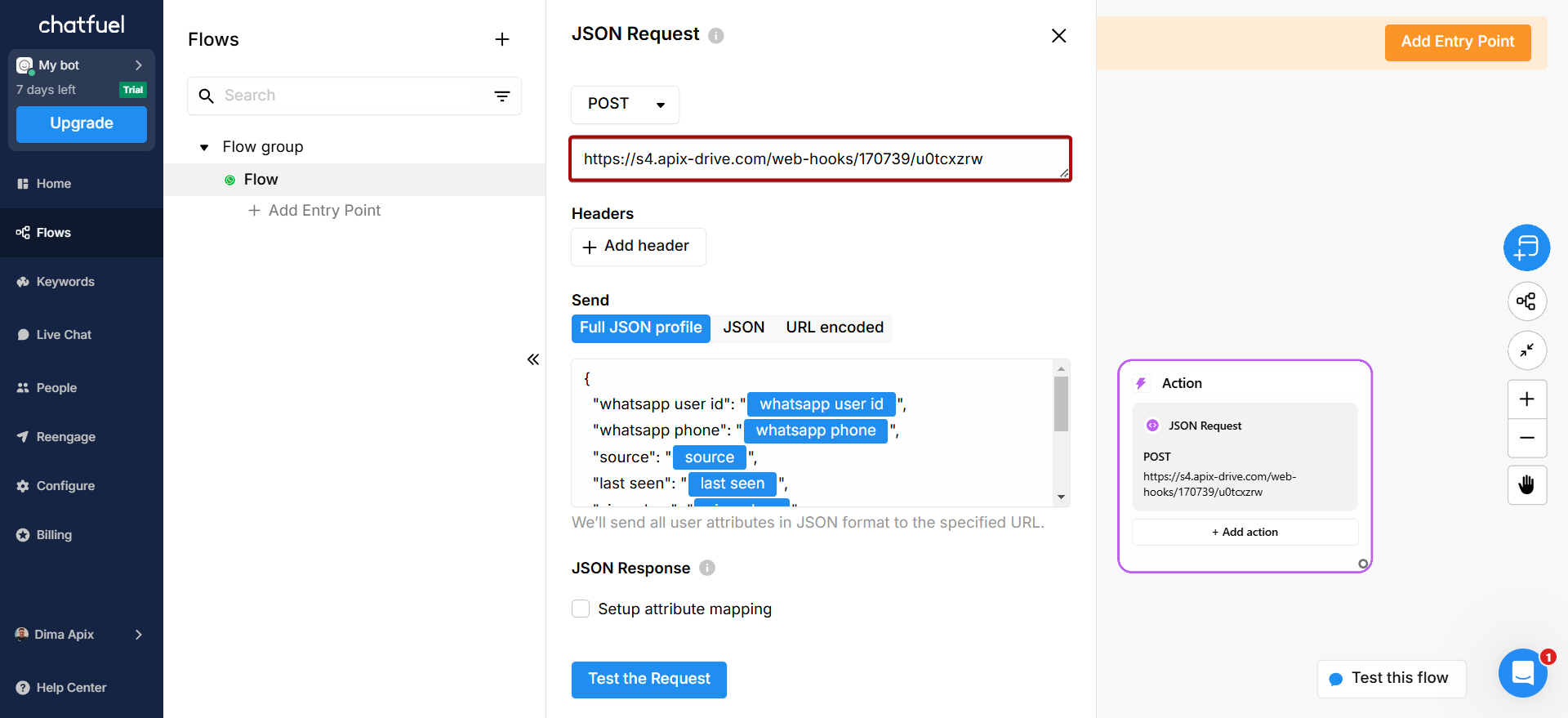Select the Flow item in the list
The height and width of the screenshot is (718, 1568).
tap(354, 180)
